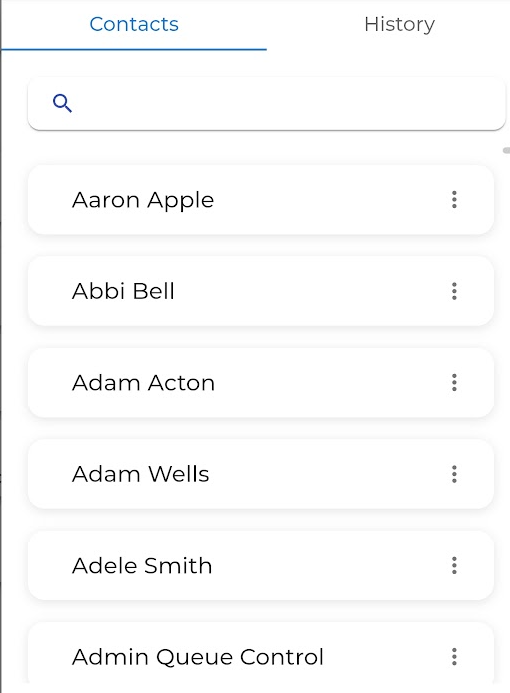Image resolution: width=510 pixels, height=693 pixels.
Task: Click the Aaron Apple name text
Action: click(143, 200)
